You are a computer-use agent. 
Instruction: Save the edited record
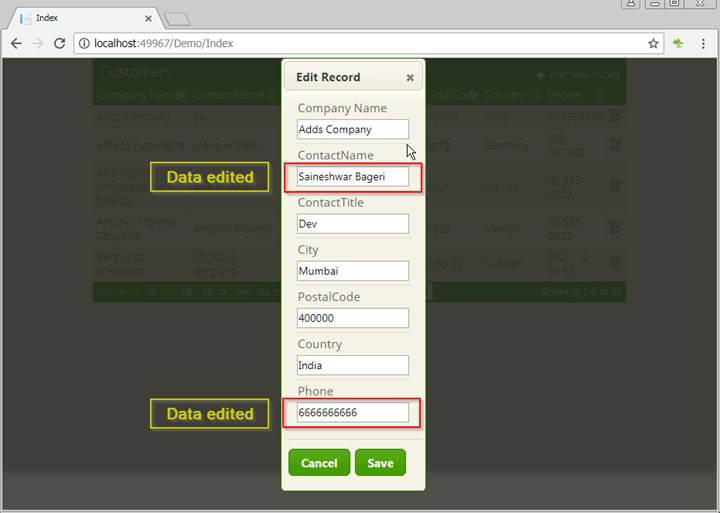pyautogui.click(x=380, y=462)
